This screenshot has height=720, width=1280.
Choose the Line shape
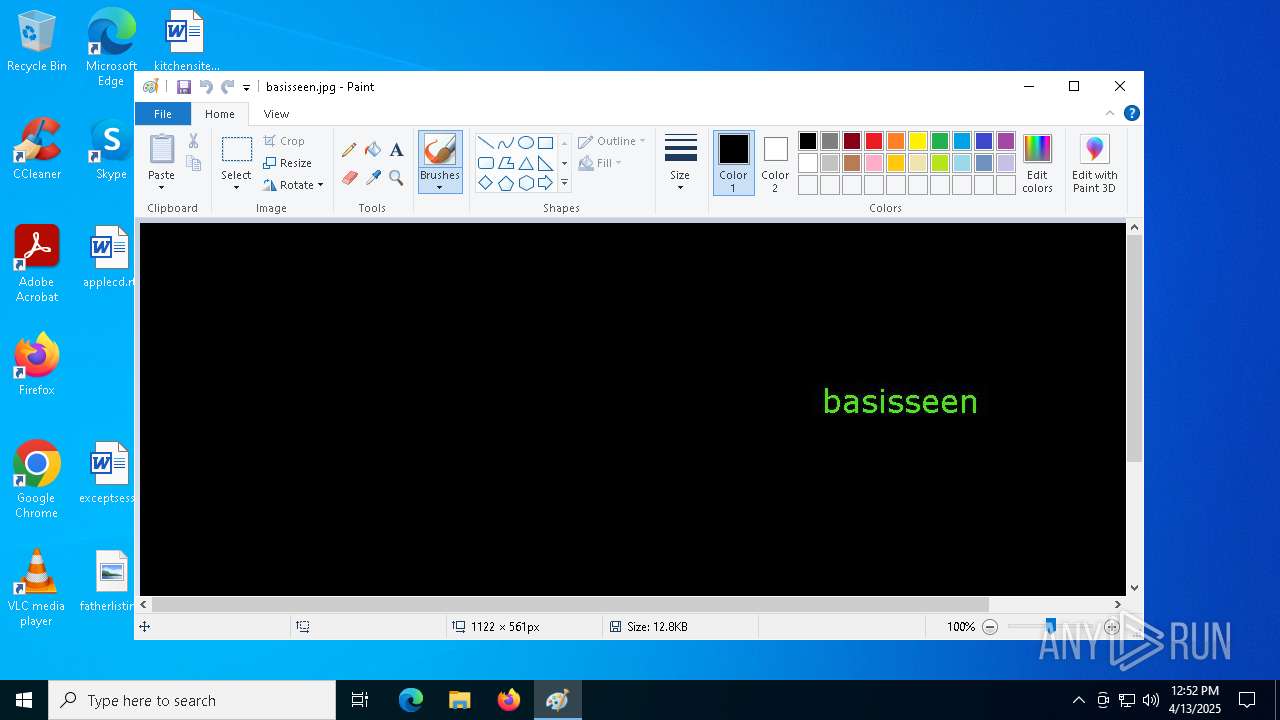(x=485, y=142)
